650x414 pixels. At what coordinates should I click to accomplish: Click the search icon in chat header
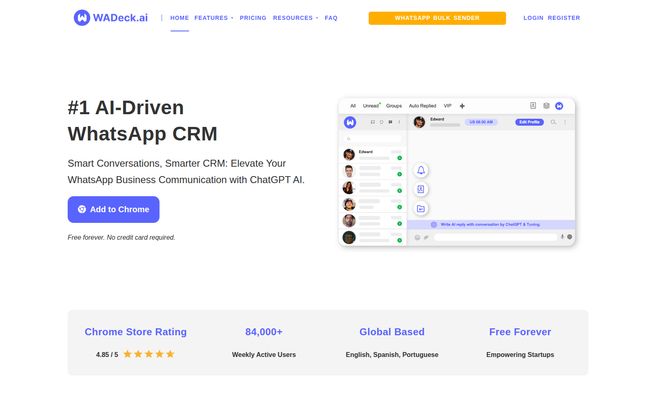[553, 122]
